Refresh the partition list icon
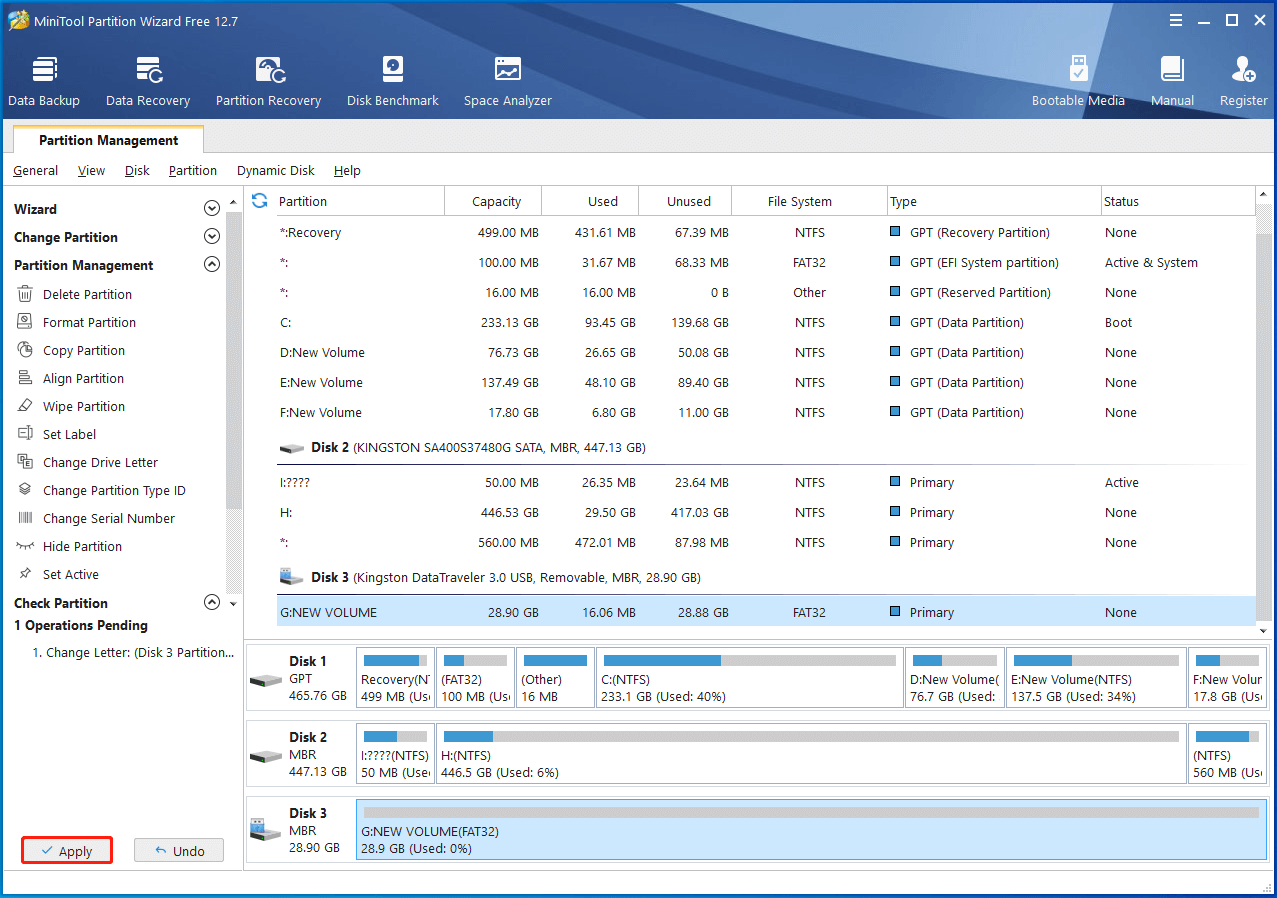 (x=260, y=201)
